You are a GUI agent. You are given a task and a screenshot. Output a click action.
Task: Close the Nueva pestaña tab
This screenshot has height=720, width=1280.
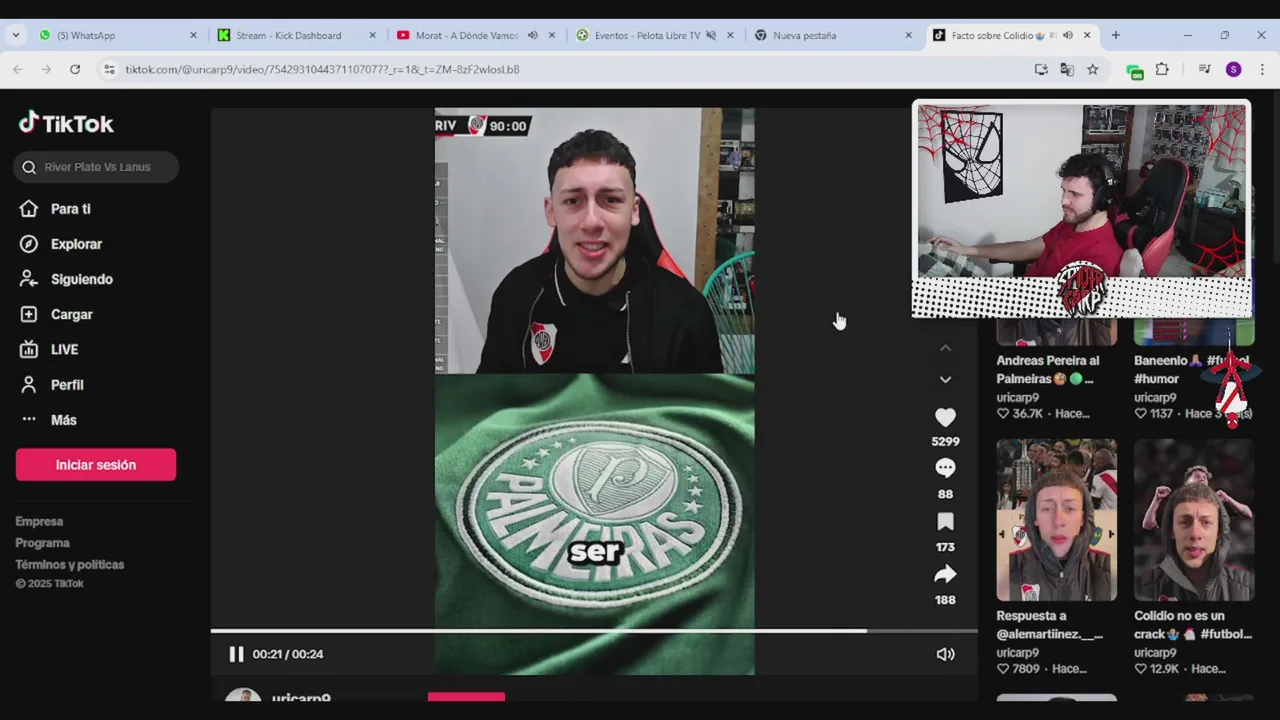point(908,35)
